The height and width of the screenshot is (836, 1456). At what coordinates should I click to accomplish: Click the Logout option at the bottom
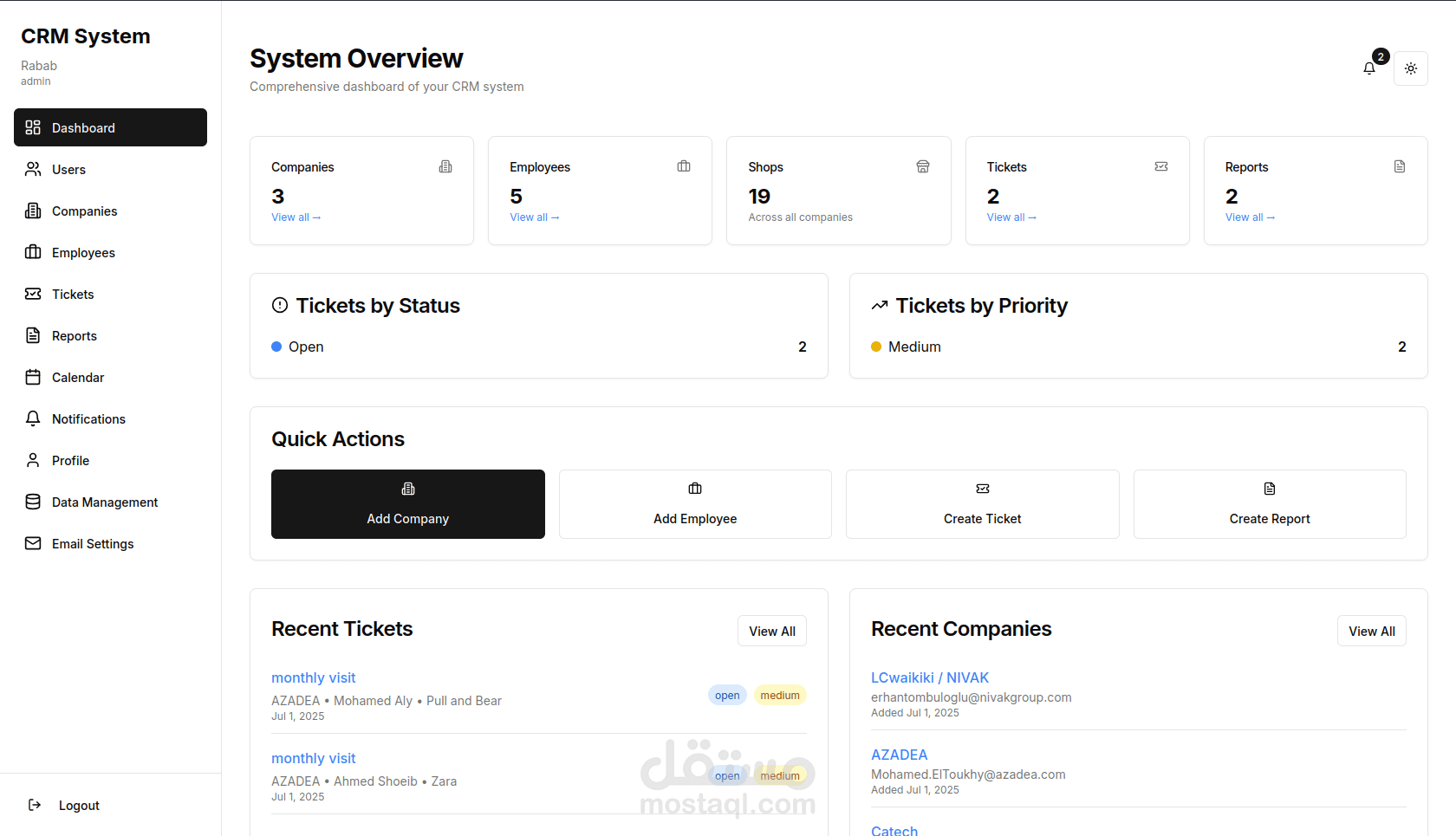pyautogui.click(x=79, y=805)
